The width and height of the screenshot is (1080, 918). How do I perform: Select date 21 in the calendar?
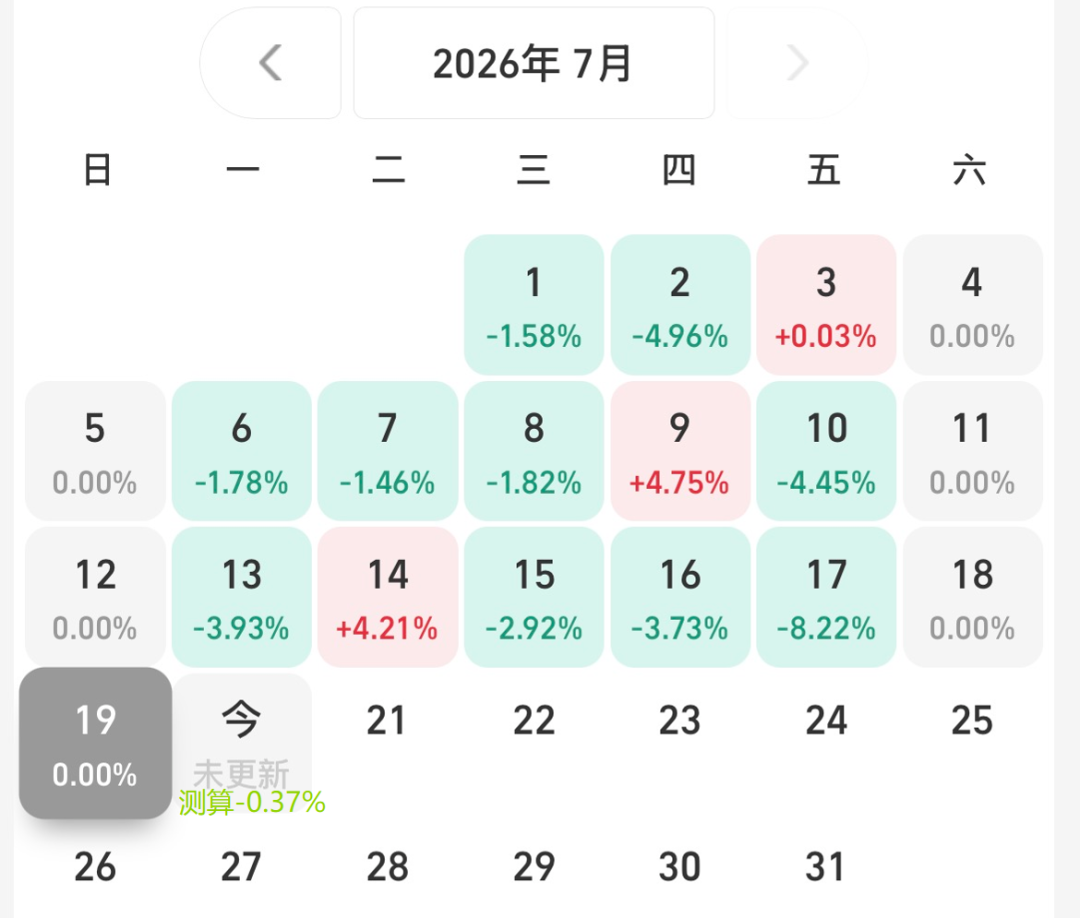click(386, 720)
